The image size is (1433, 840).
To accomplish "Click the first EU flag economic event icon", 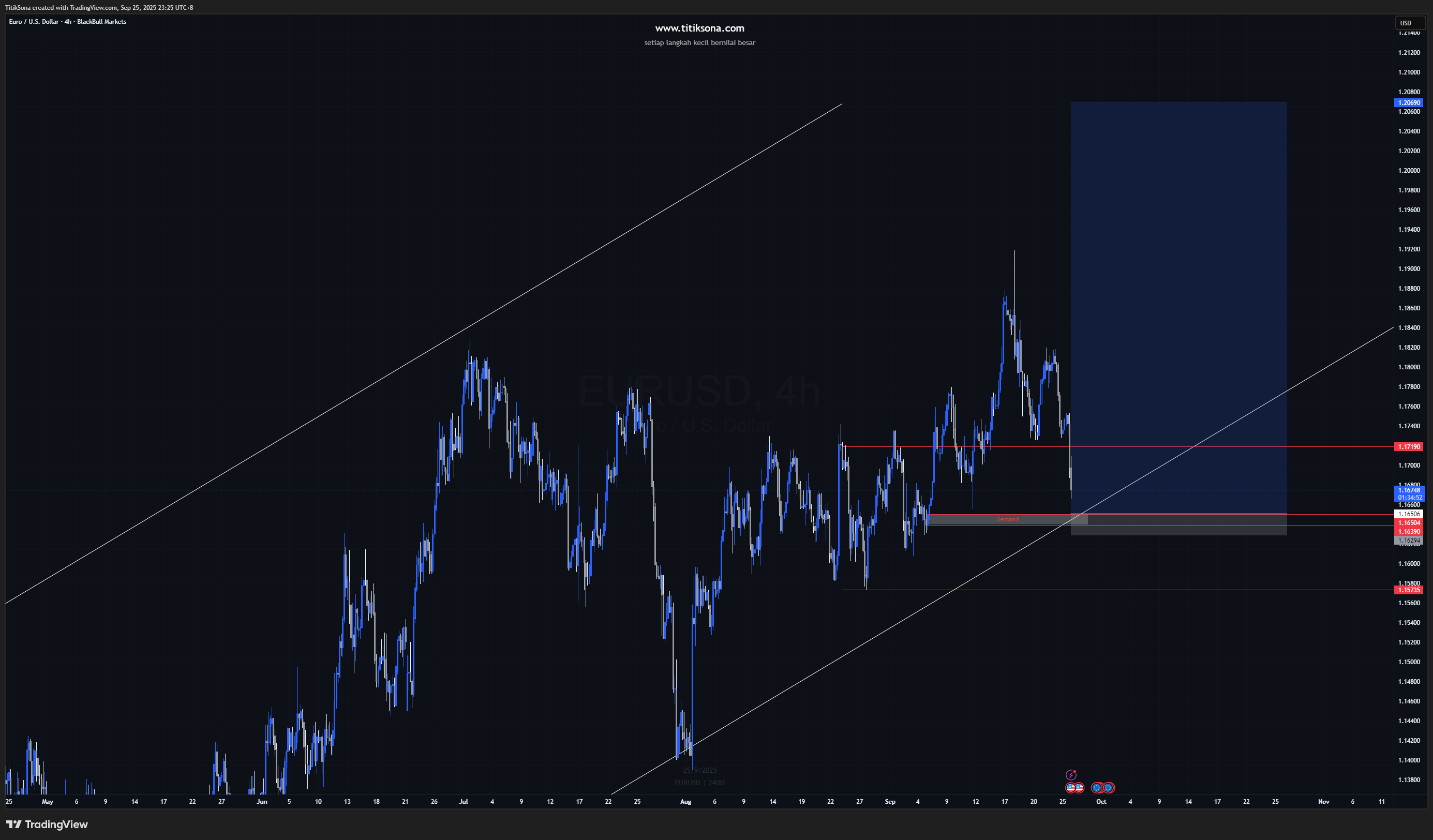I will coord(1097,788).
